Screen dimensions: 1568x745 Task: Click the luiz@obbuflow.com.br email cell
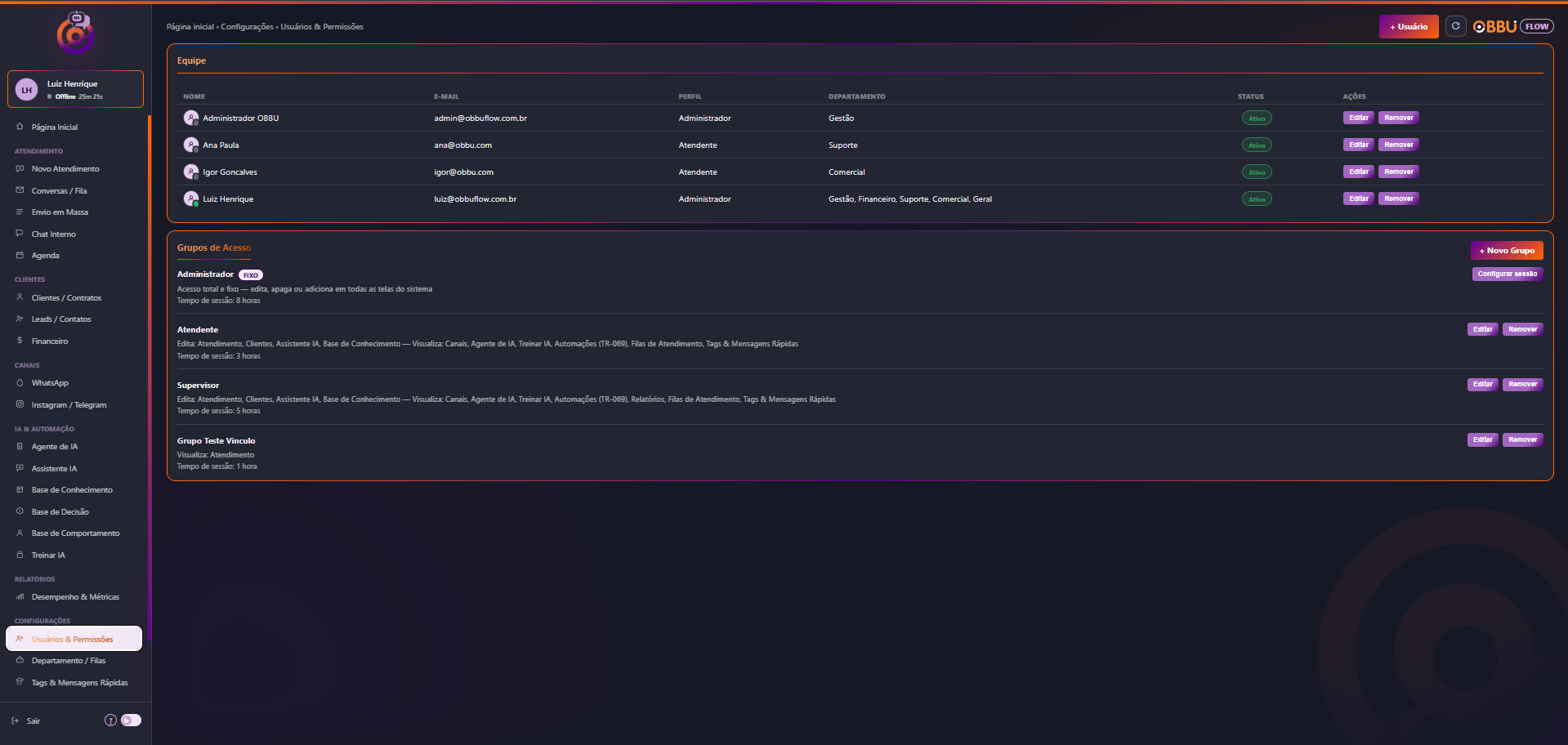(x=475, y=199)
